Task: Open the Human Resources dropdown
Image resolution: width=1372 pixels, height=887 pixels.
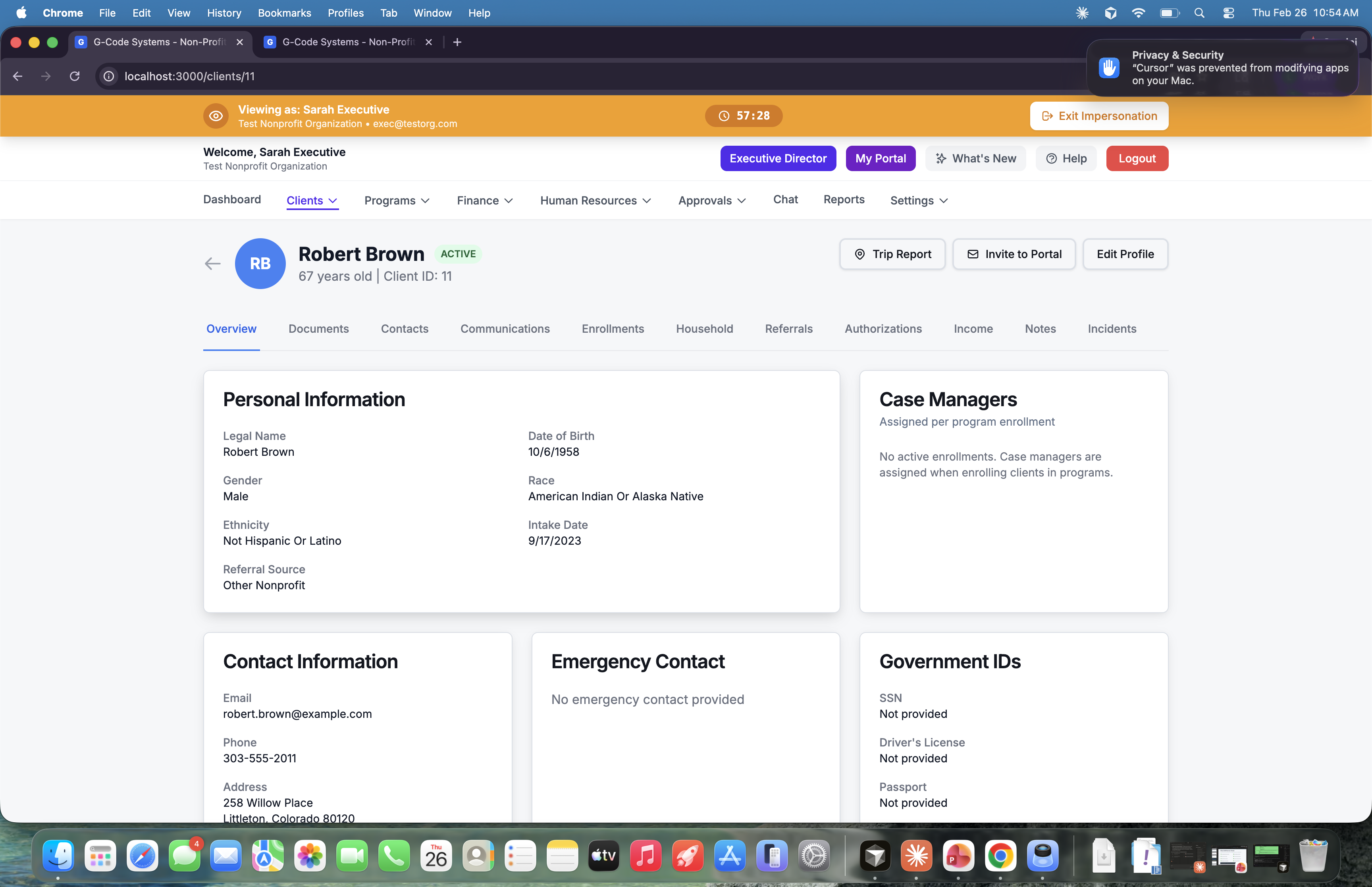Action: 595,201
